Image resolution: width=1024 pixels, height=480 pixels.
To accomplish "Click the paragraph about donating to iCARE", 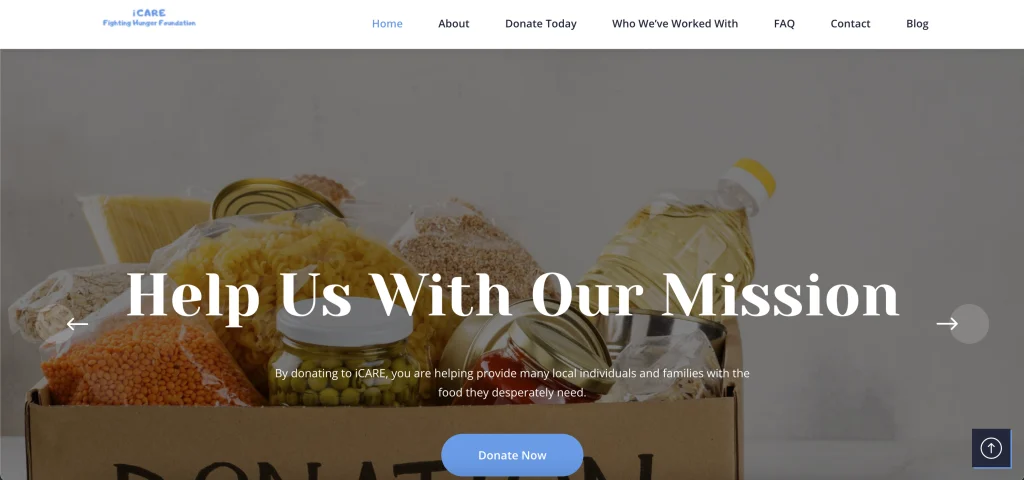I will [512, 383].
